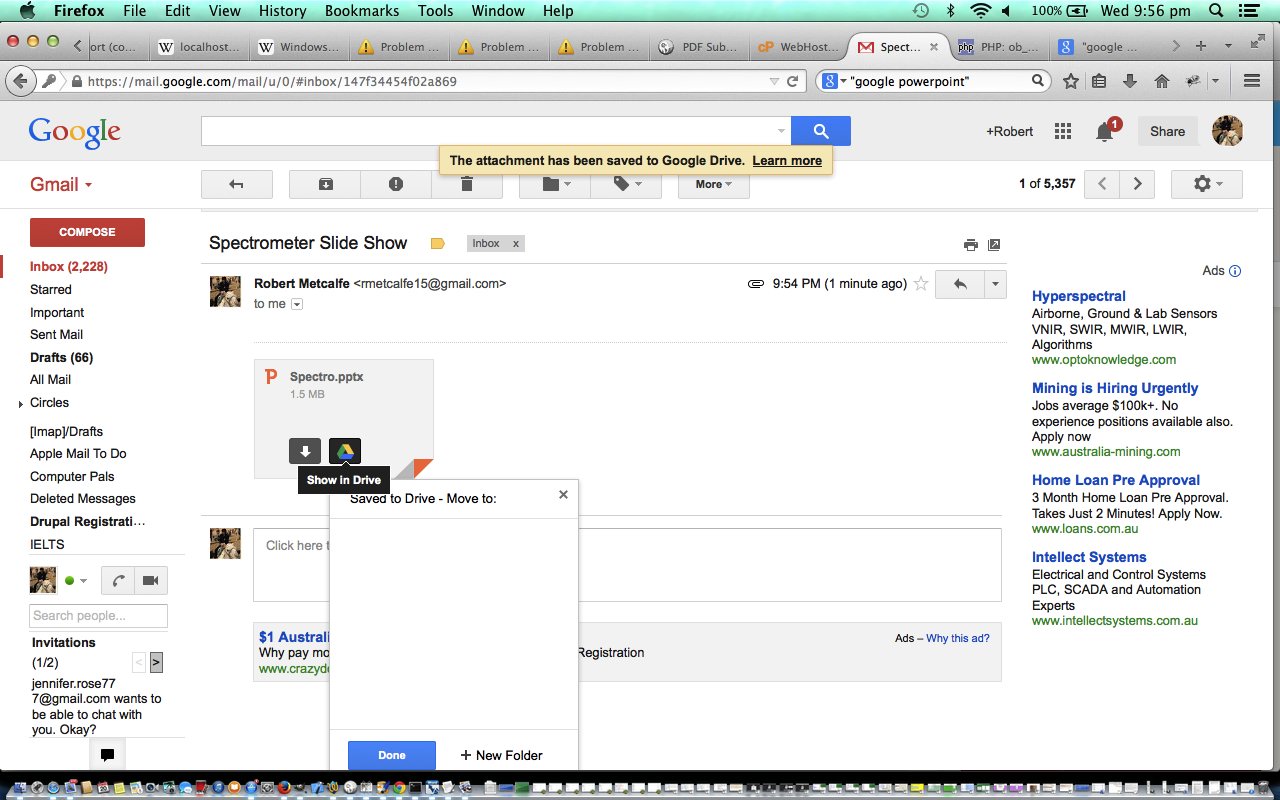
Task: Follow the Learn more link
Action: coord(787,160)
